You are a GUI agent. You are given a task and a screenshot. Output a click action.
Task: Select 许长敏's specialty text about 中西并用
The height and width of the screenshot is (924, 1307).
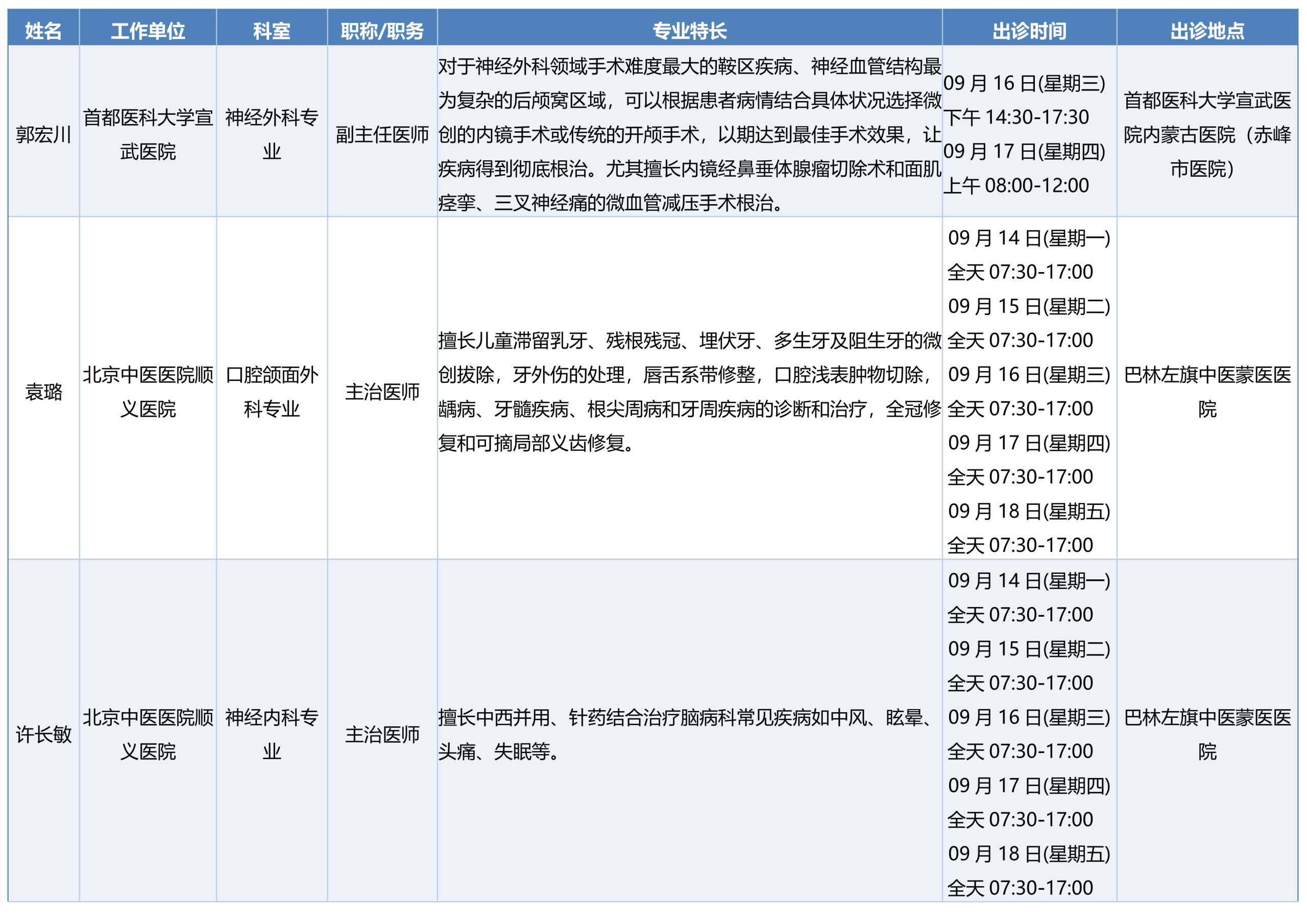click(687, 735)
